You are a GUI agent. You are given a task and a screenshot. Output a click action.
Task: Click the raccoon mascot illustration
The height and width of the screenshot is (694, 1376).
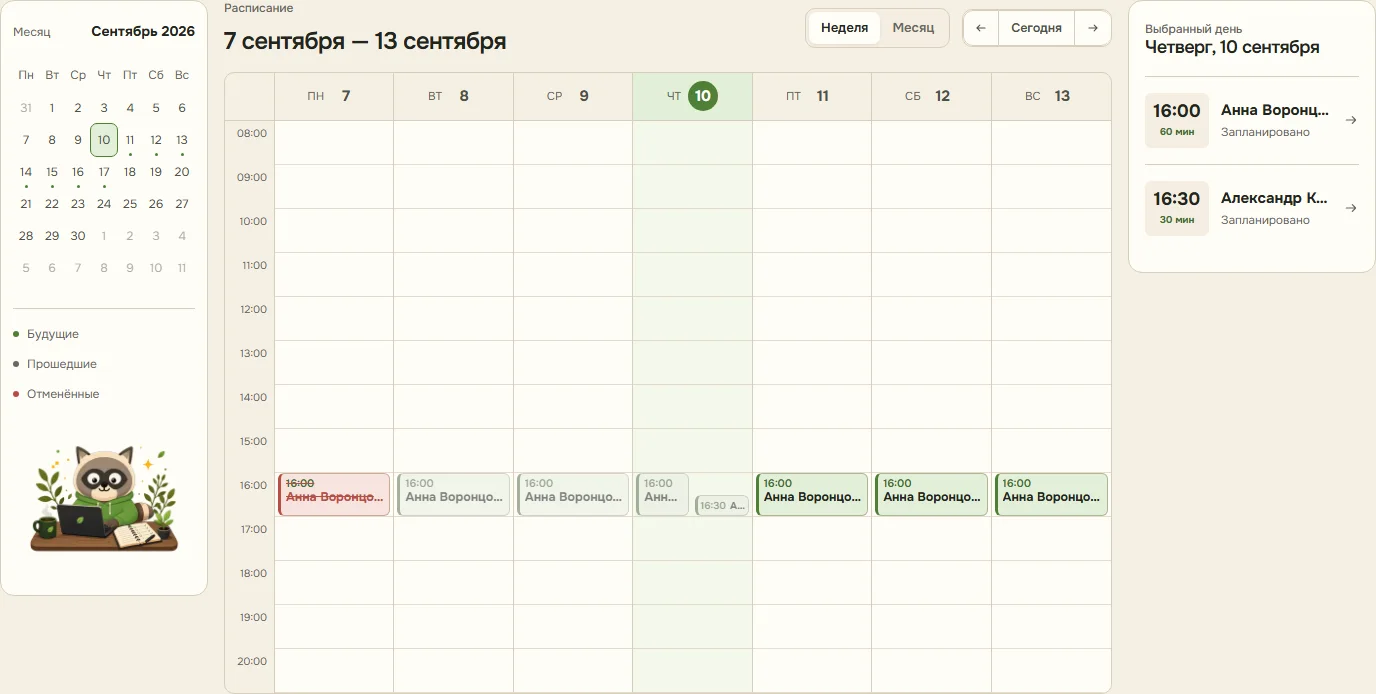(104, 498)
